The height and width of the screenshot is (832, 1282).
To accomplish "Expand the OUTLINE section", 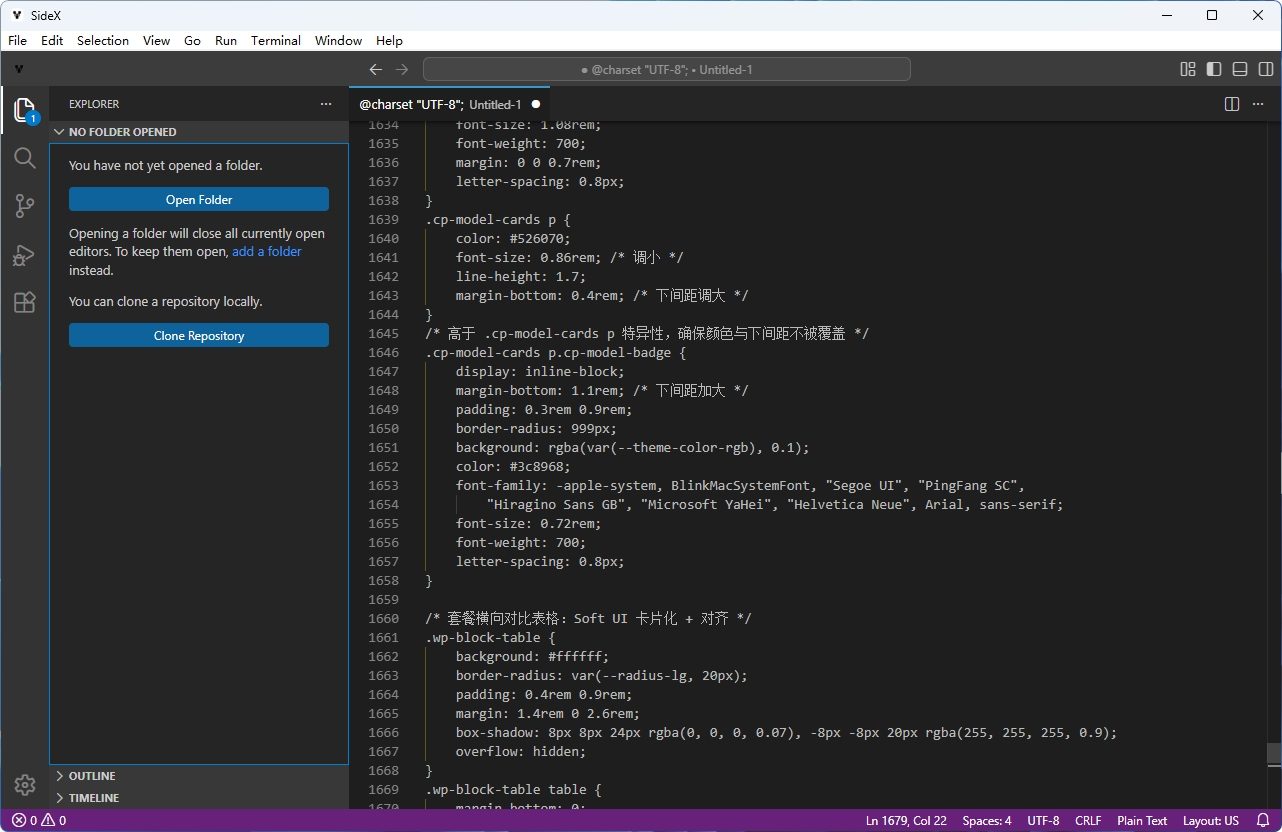I will tap(199, 776).
